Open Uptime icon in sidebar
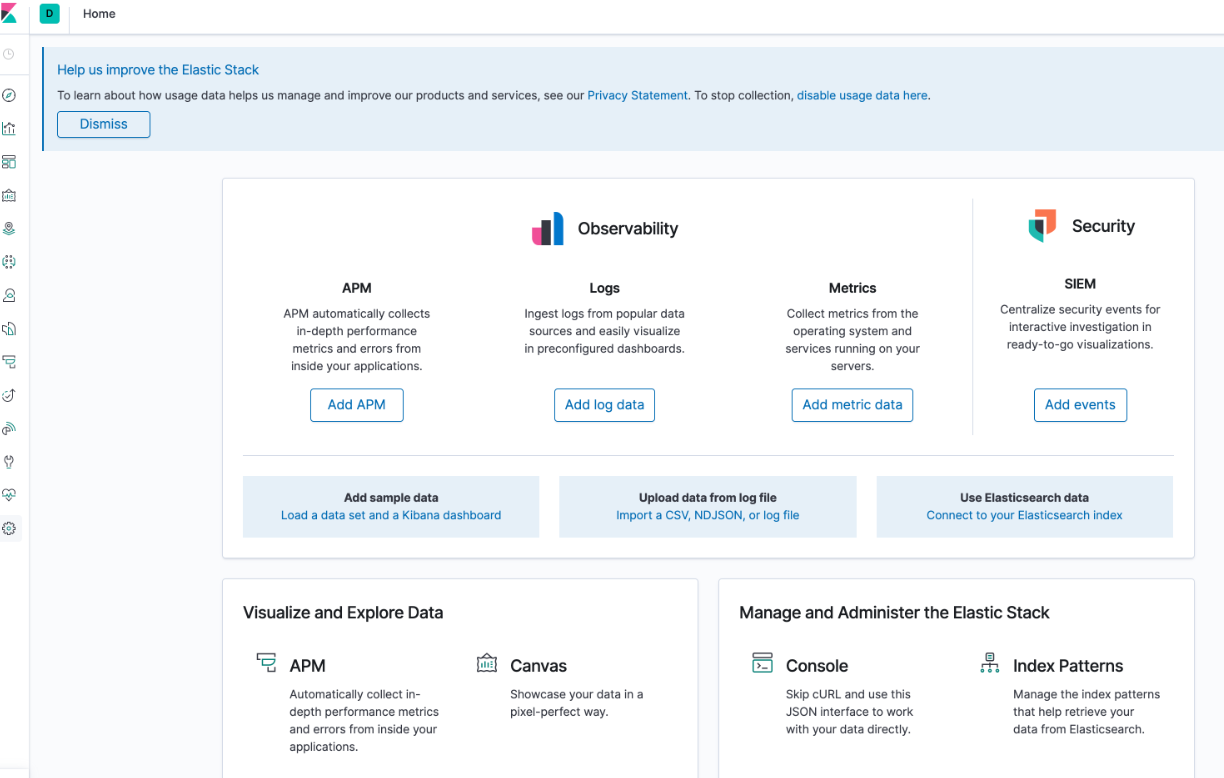Screen dimensions: 1224x778 tap(9, 395)
